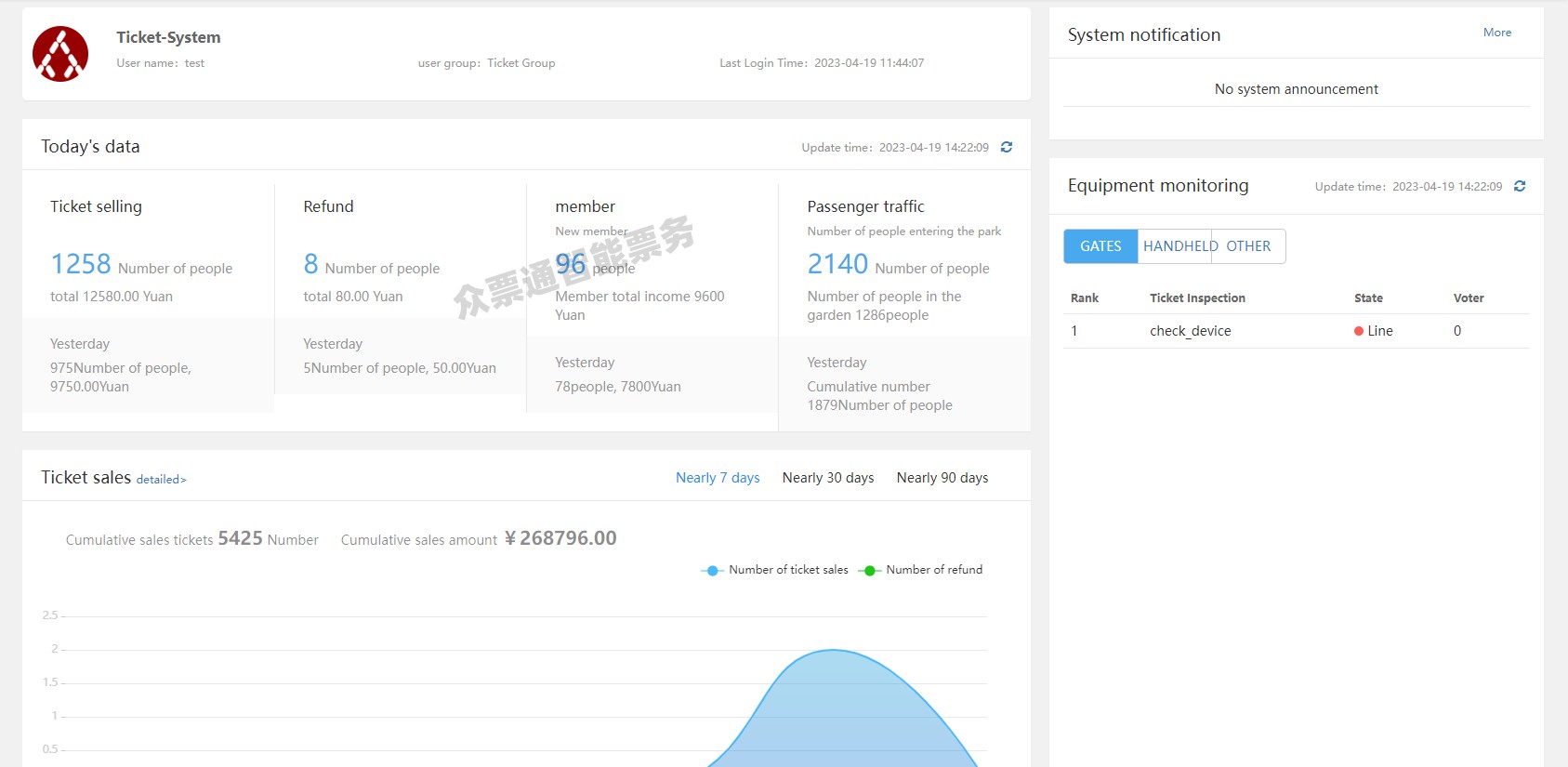The image size is (1568, 767).
Task: Click the Ticket-System title text
Action: tap(168, 37)
